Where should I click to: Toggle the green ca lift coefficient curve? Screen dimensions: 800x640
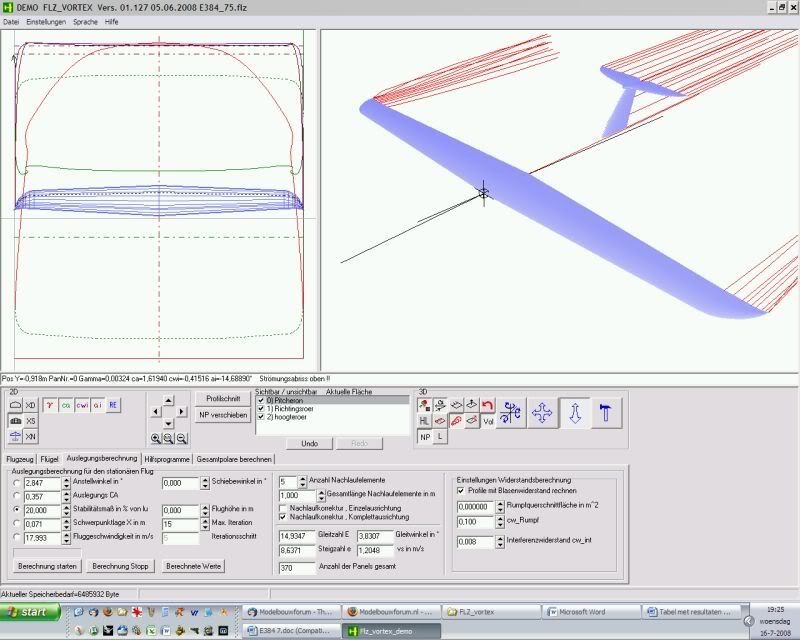[x=66, y=405]
